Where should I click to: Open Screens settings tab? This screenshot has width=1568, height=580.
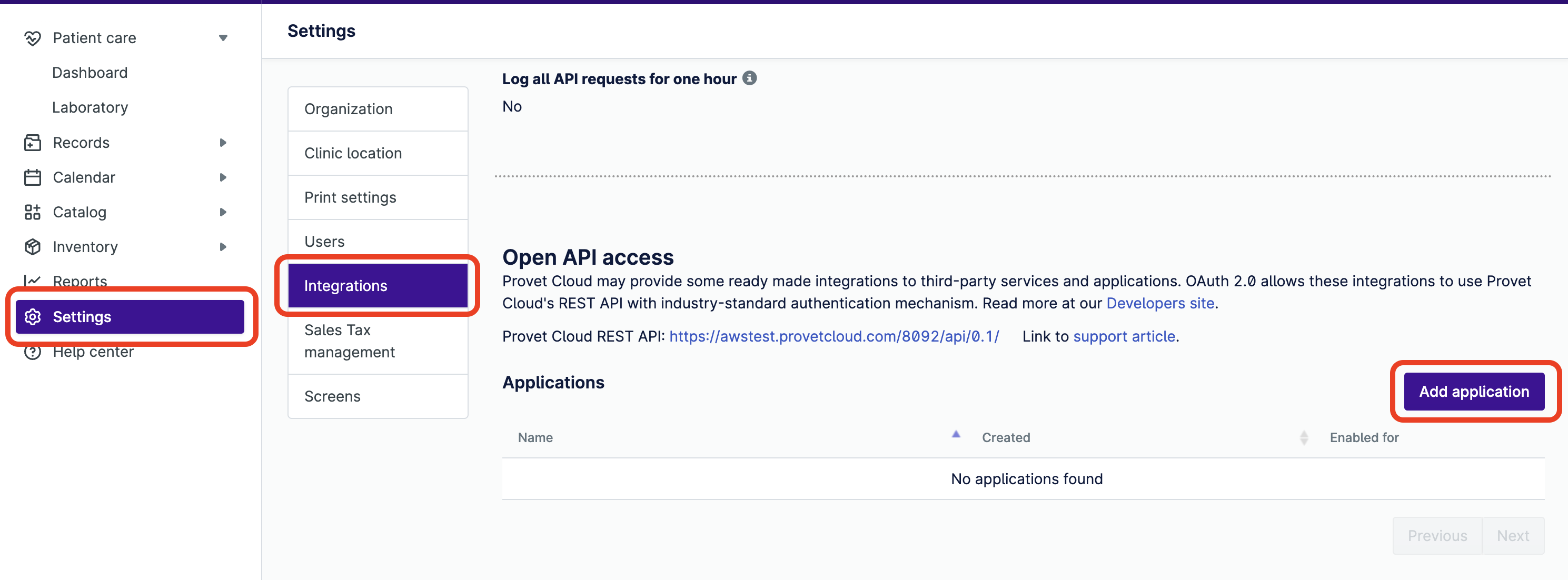point(378,396)
